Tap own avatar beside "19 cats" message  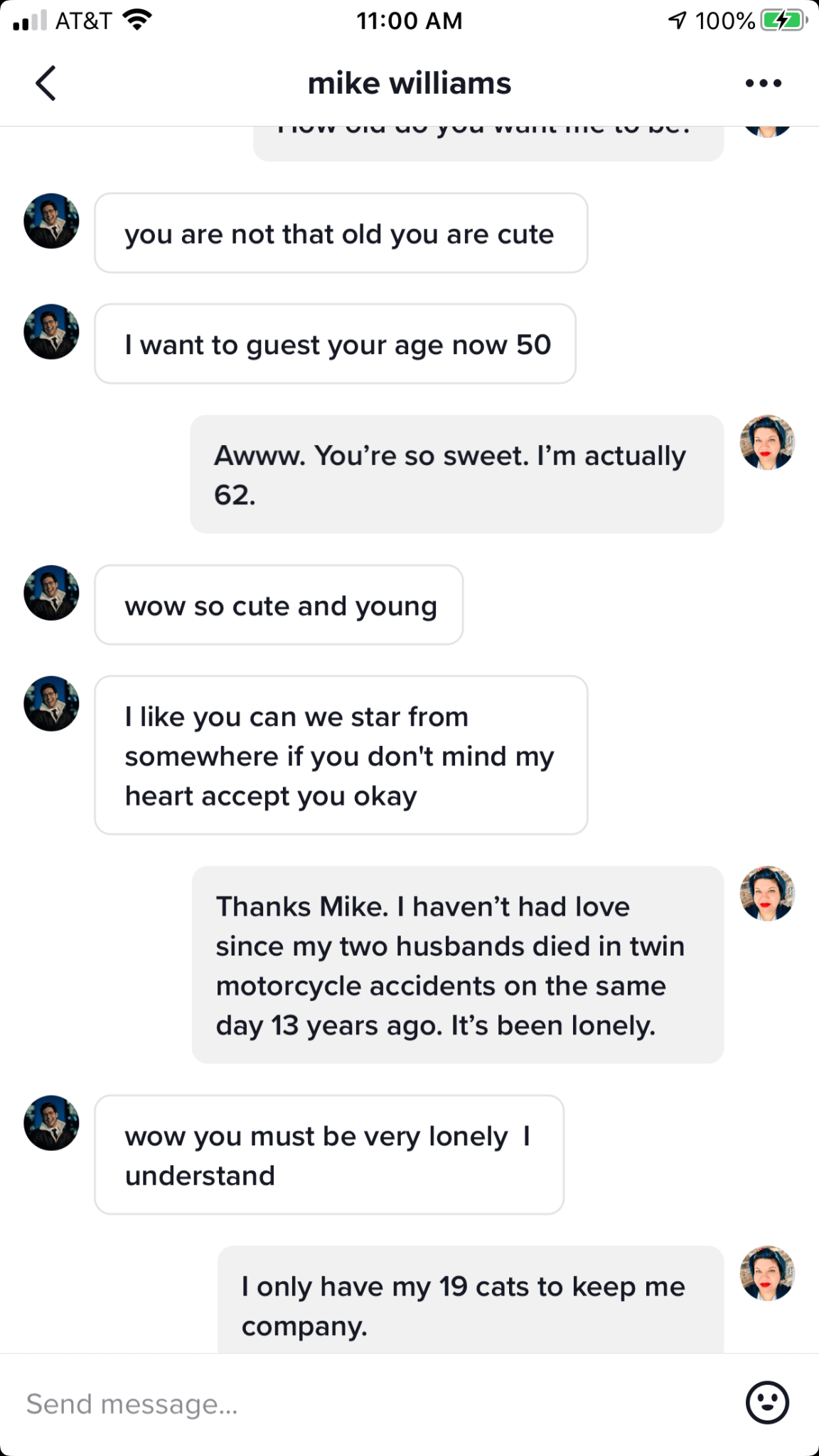(x=767, y=1273)
